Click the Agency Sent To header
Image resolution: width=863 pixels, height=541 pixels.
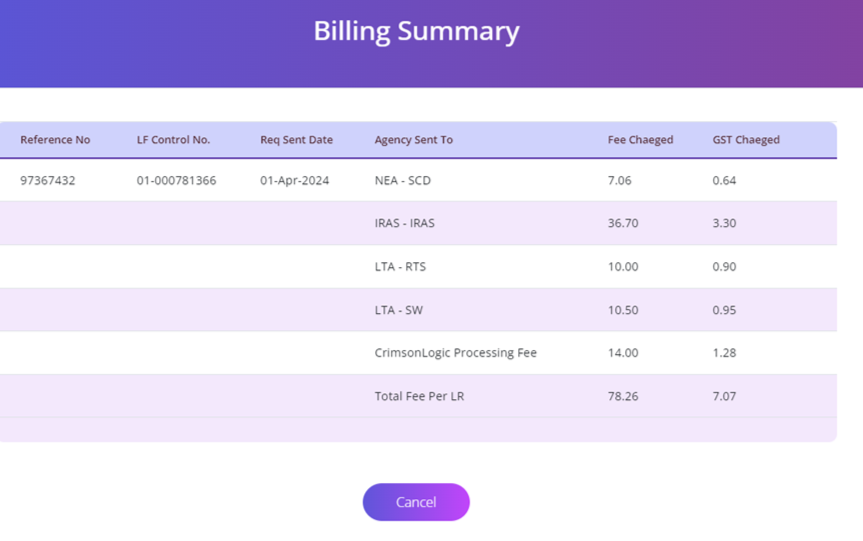(413, 140)
